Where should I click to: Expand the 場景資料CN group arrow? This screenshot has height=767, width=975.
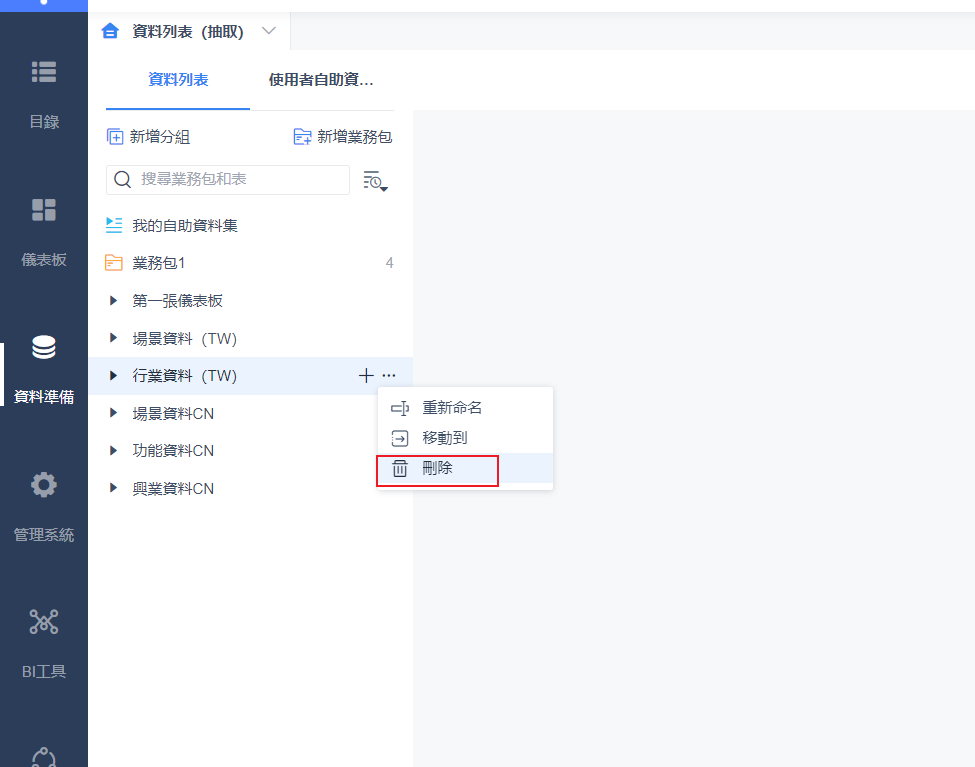point(113,413)
